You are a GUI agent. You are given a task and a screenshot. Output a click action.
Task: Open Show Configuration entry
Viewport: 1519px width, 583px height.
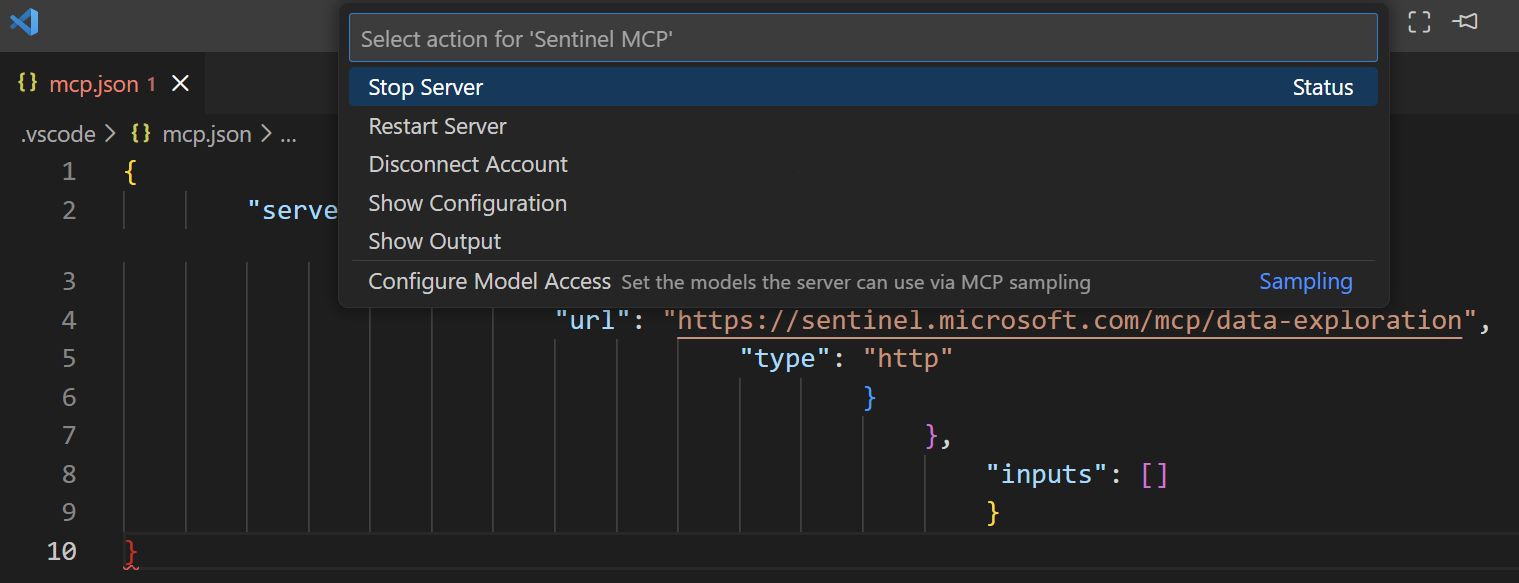(467, 203)
